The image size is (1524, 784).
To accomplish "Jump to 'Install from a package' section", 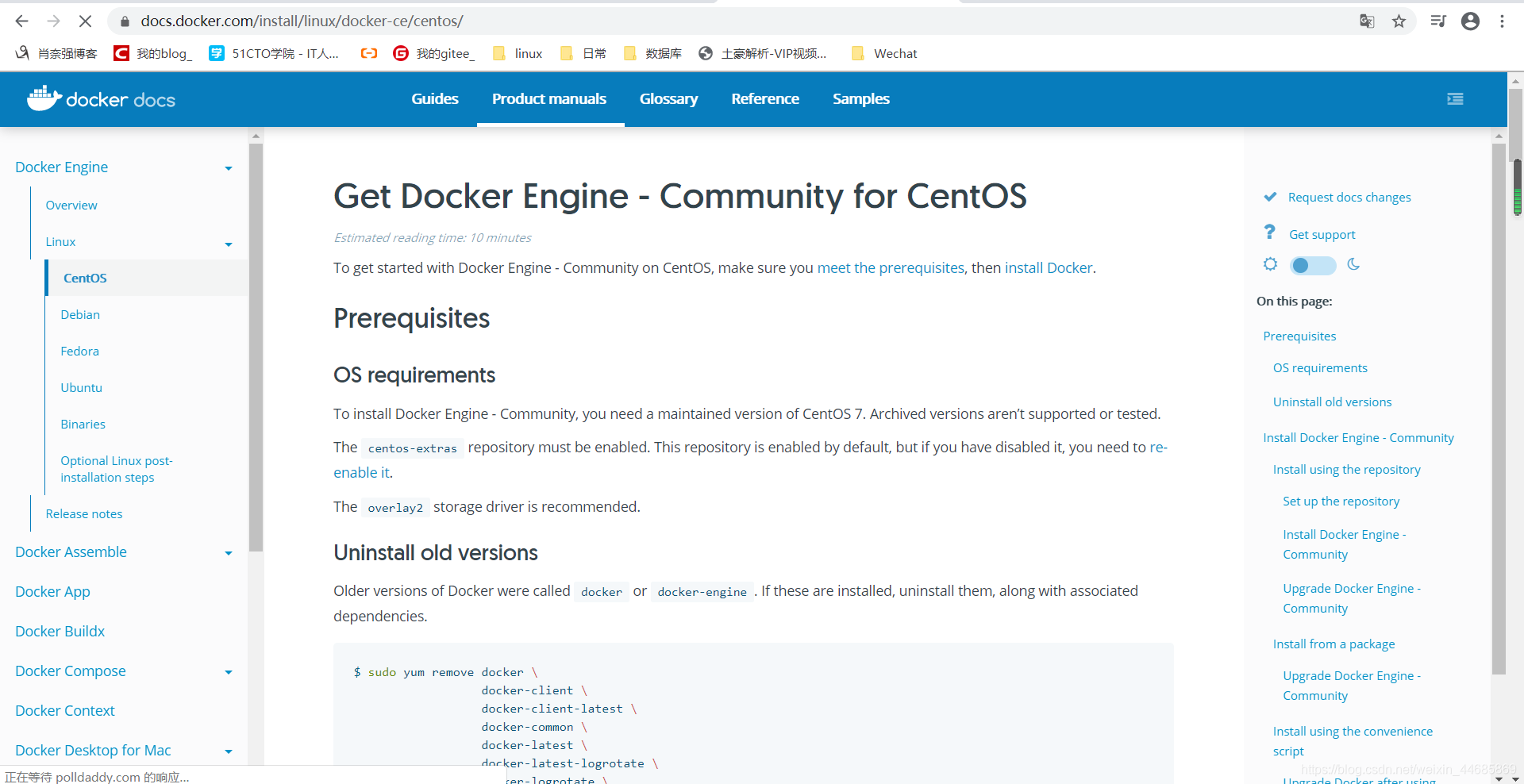I will click(1333, 644).
